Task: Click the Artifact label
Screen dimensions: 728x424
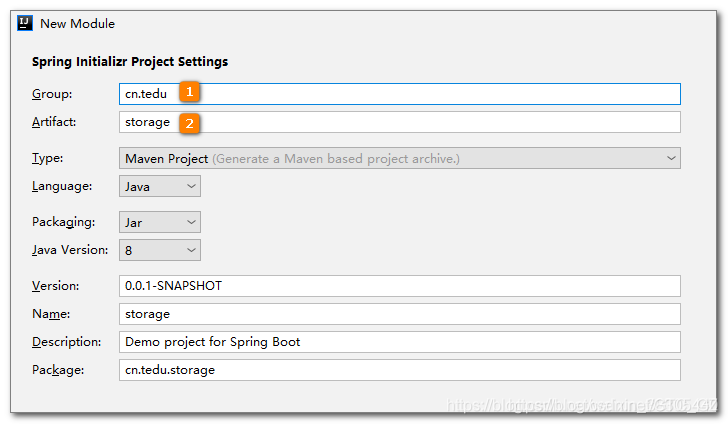Action: [54, 122]
